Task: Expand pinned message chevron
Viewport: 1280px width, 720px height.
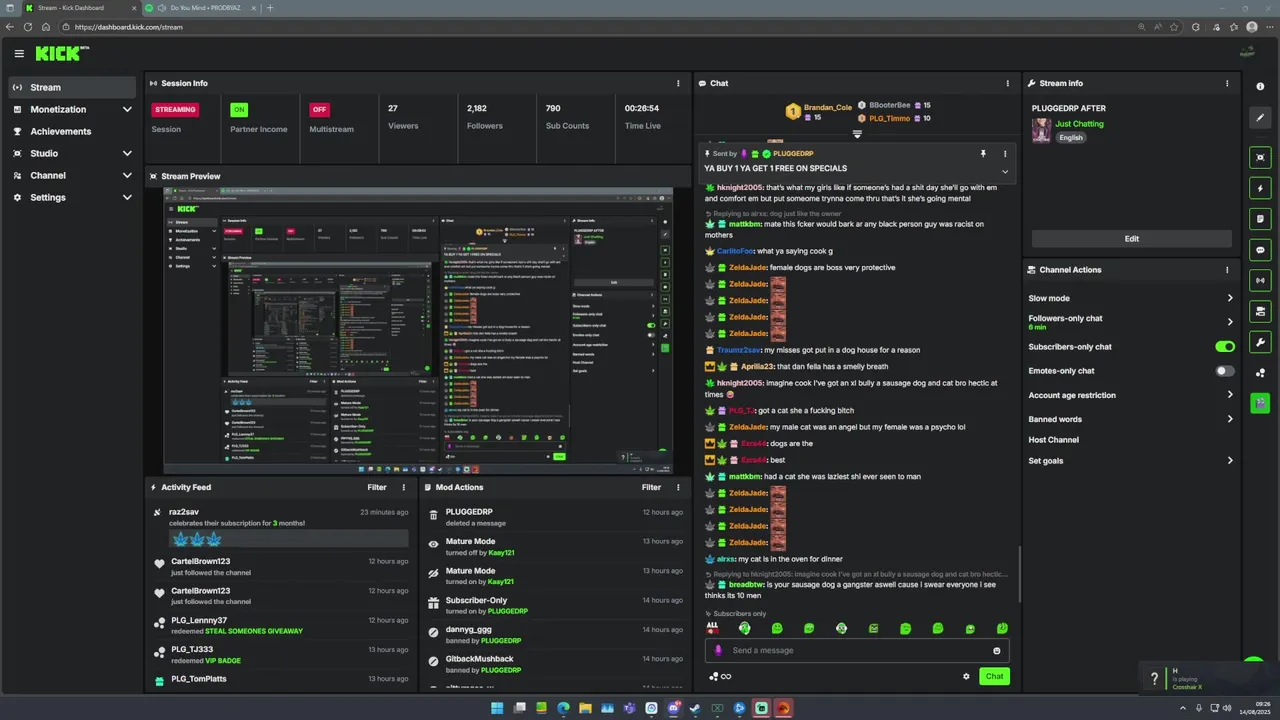Action: [1005, 172]
